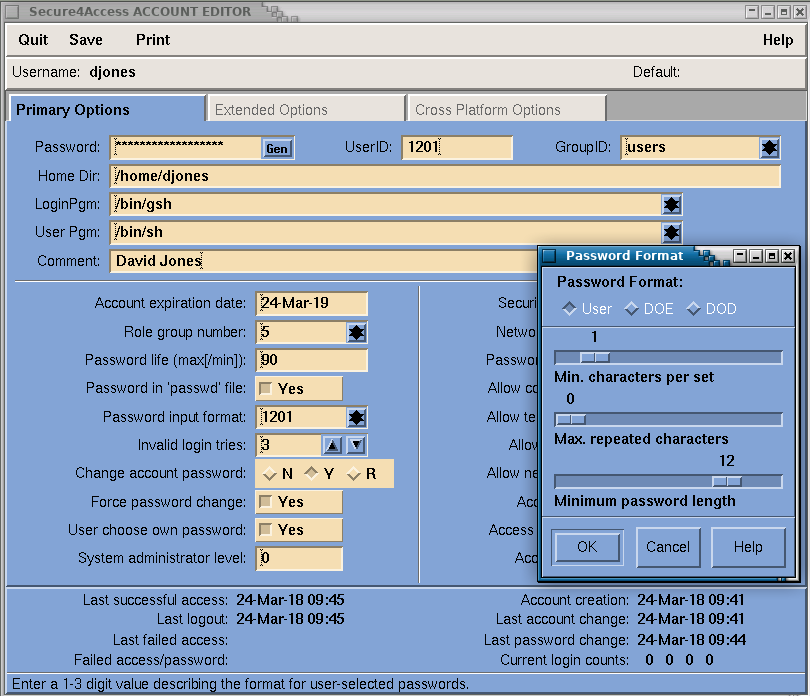Click the UserID field showing 1201
The height and width of the screenshot is (696, 810).
pyautogui.click(x=457, y=148)
